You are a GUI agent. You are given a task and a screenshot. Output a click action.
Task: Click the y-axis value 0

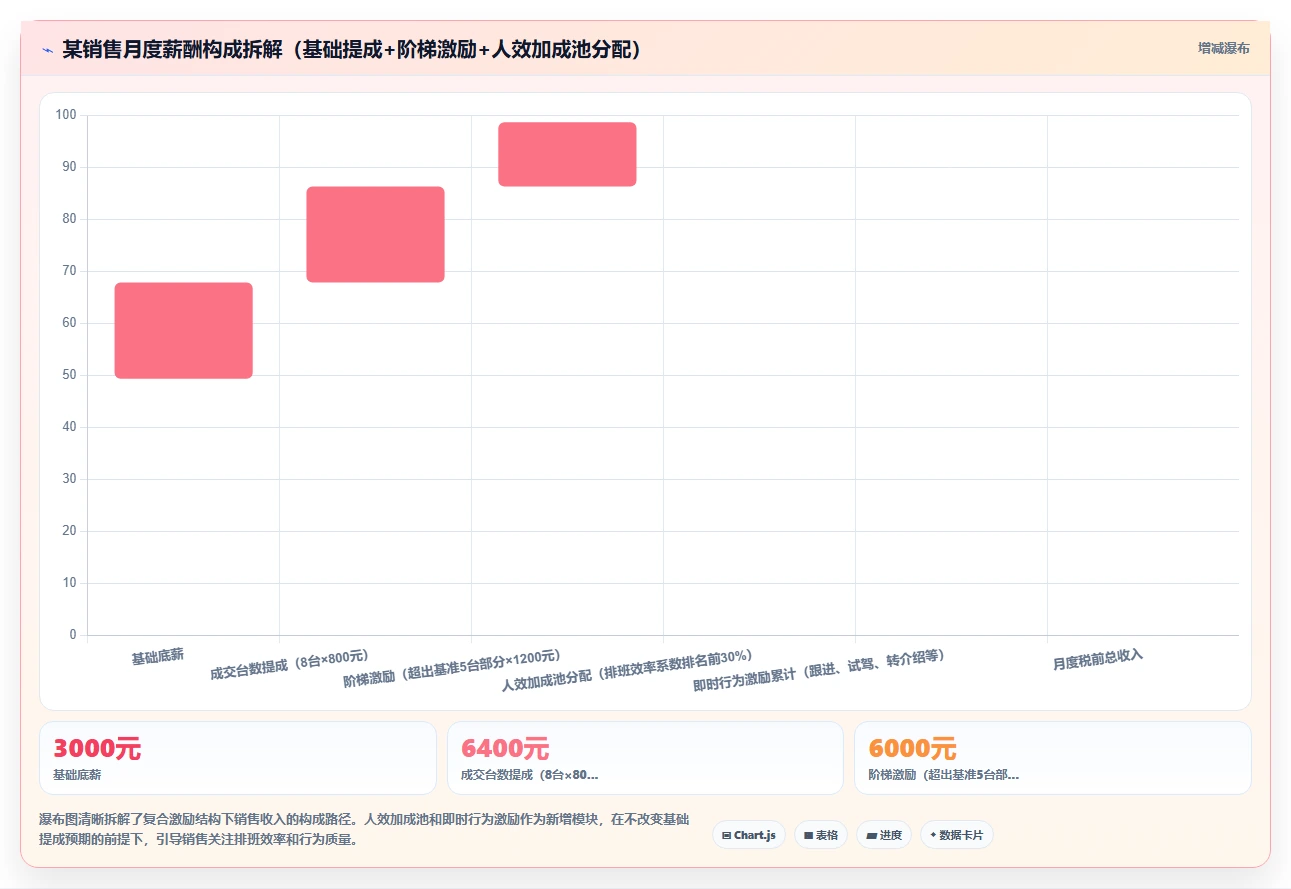tap(73, 635)
